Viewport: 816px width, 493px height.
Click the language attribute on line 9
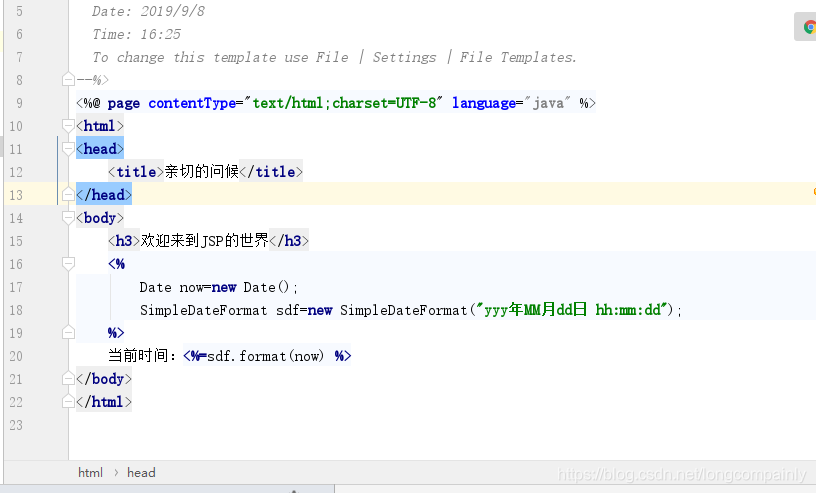tap(483, 103)
